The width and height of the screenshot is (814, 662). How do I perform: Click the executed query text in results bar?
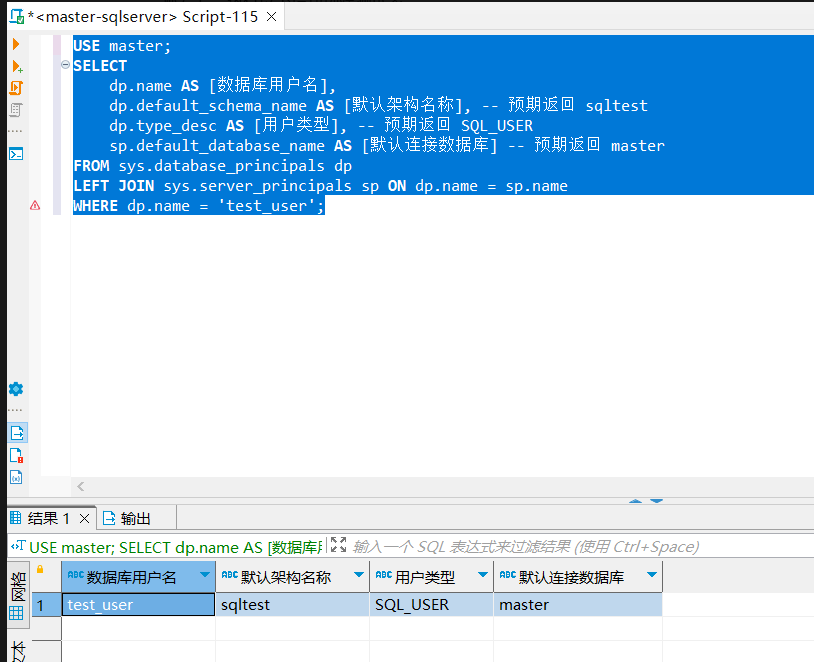(x=175, y=547)
